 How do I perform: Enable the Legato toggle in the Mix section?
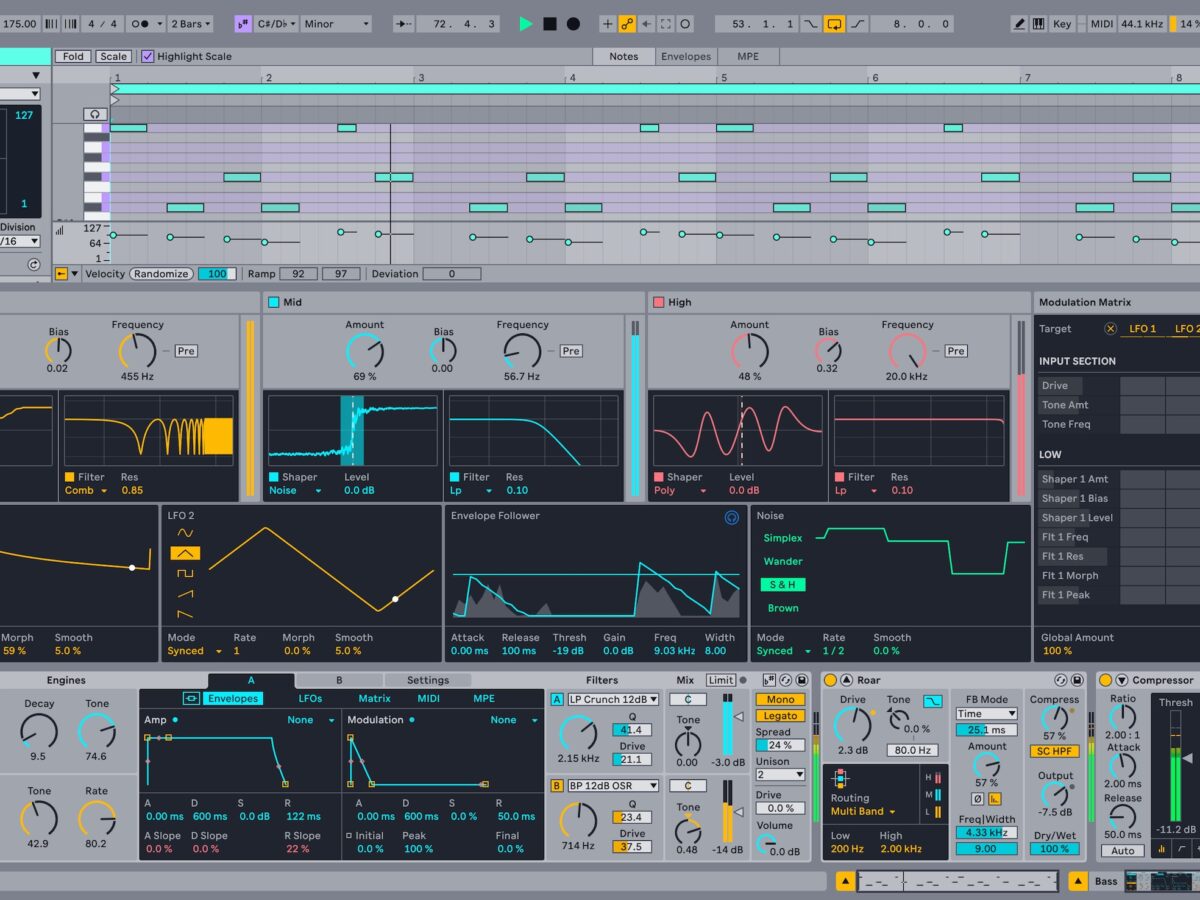pos(781,715)
